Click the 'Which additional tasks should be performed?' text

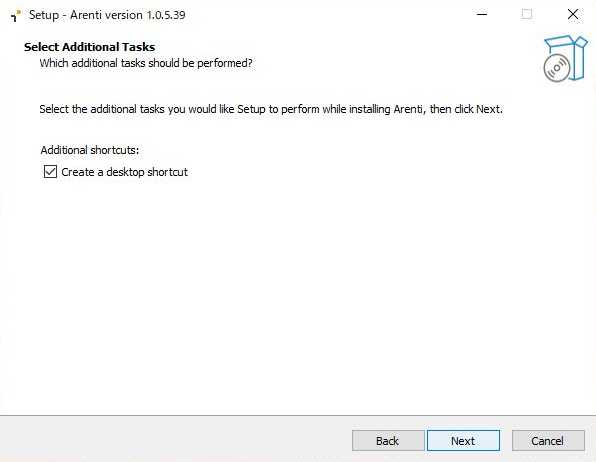(x=146, y=63)
